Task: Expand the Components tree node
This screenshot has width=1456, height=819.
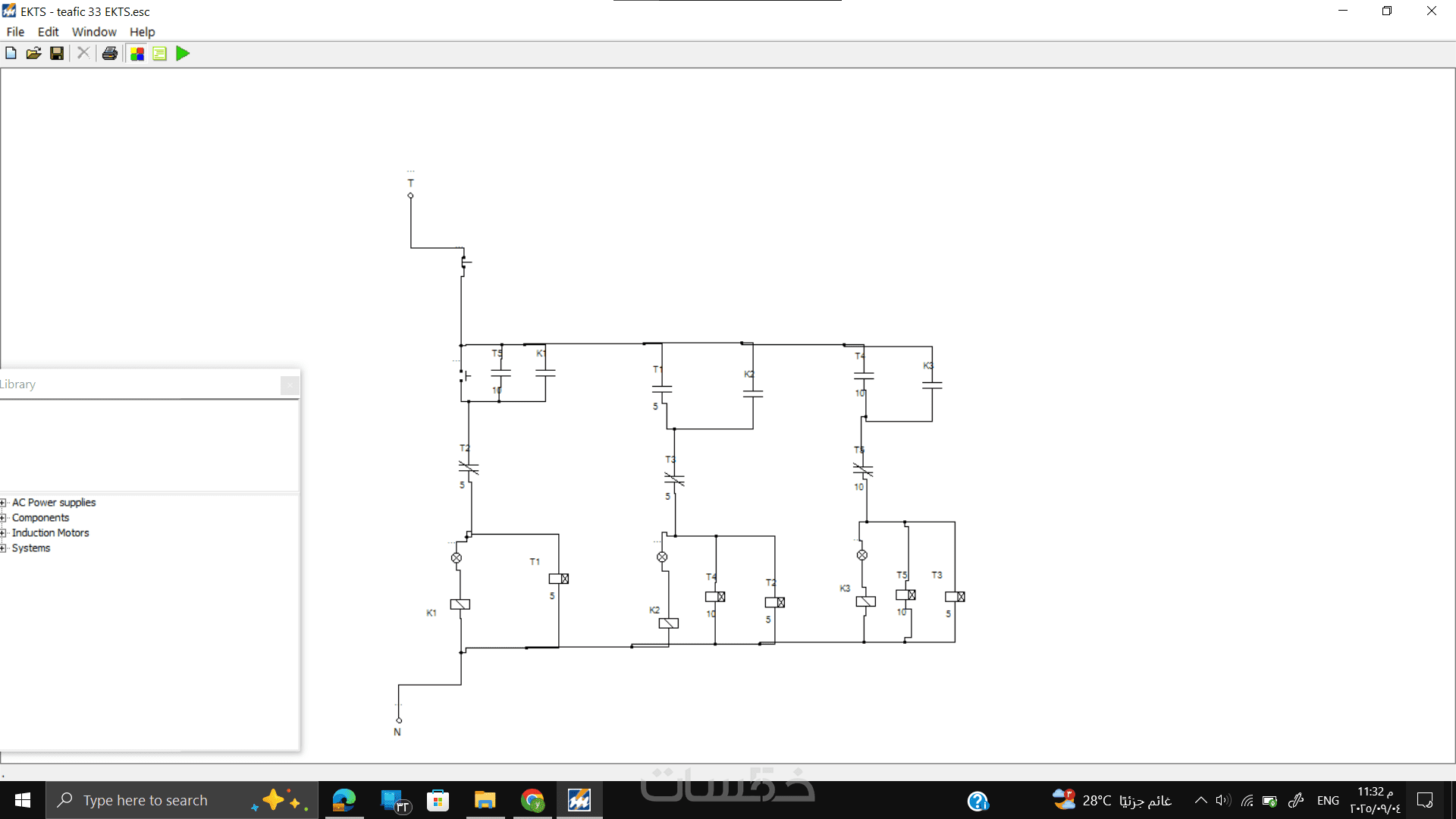Action: pos(4,518)
